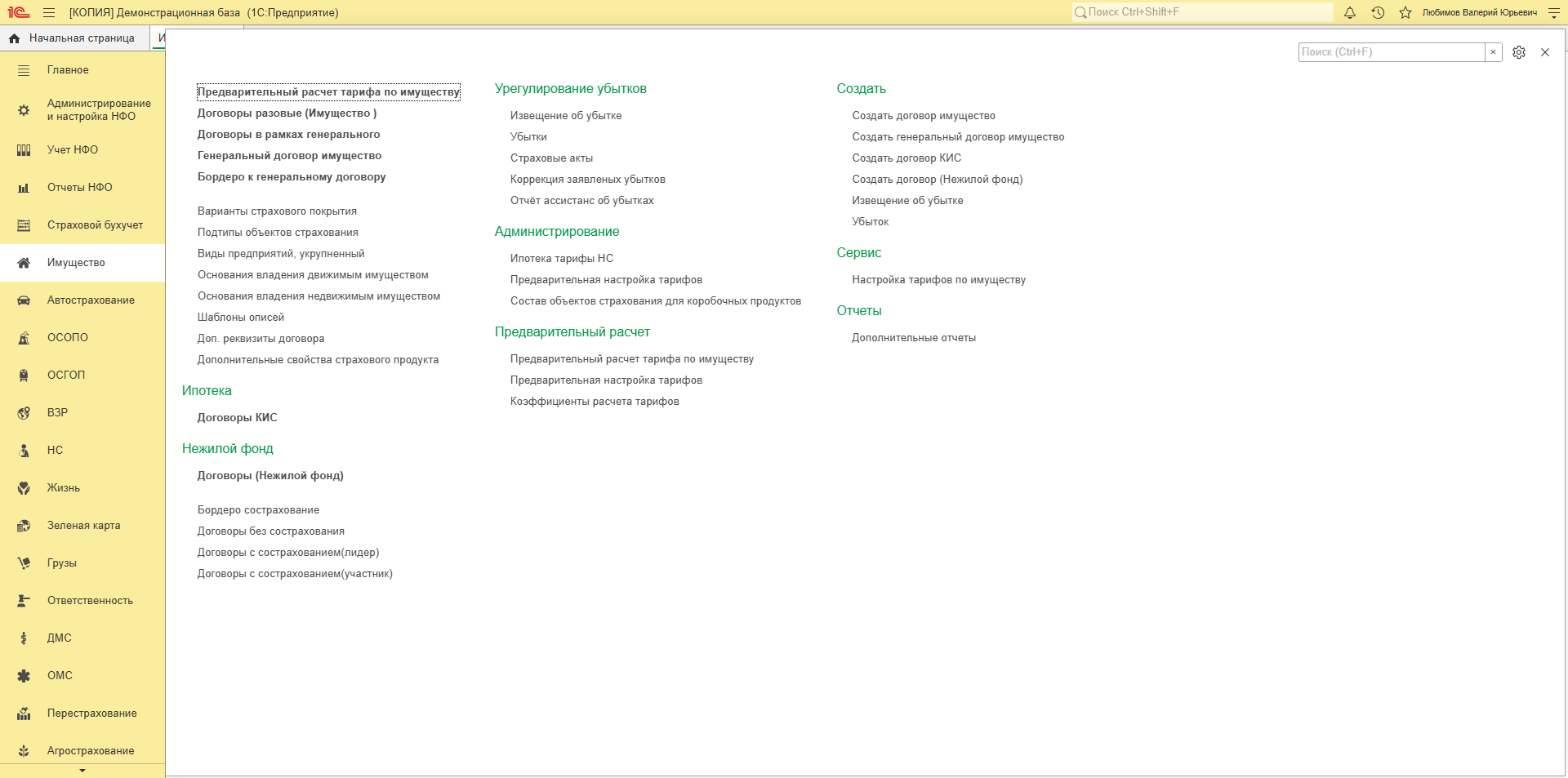Select the Автострахование car icon

coord(24,300)
